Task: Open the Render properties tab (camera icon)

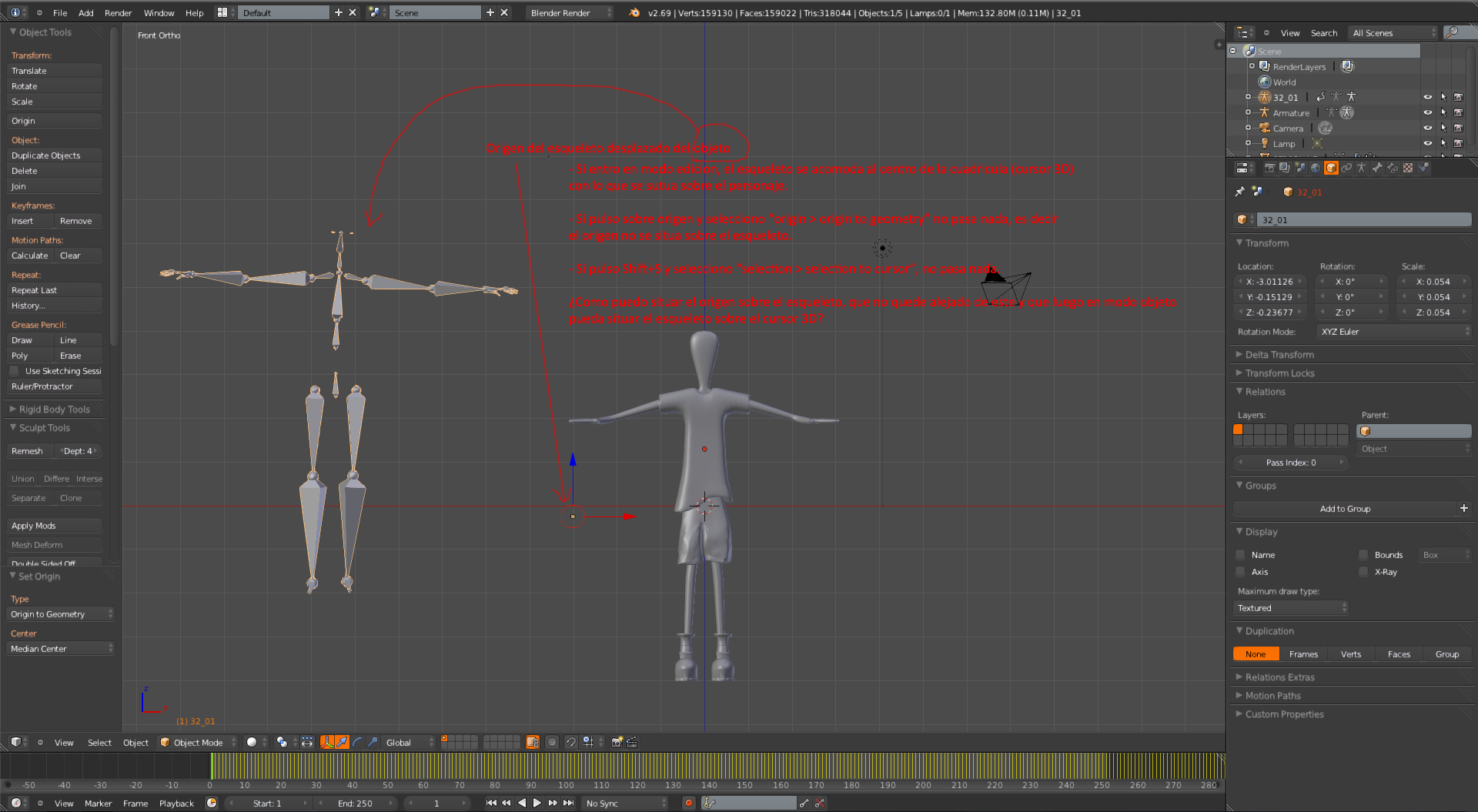Action: click(x=1269, y=168)
